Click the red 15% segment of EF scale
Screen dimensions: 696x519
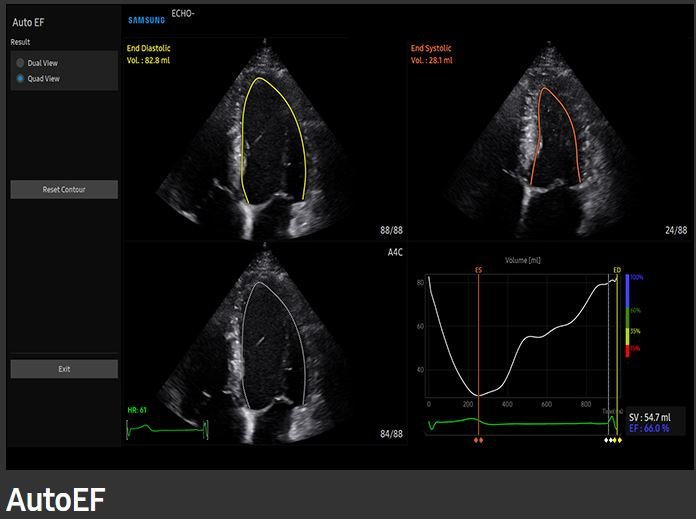628,351
